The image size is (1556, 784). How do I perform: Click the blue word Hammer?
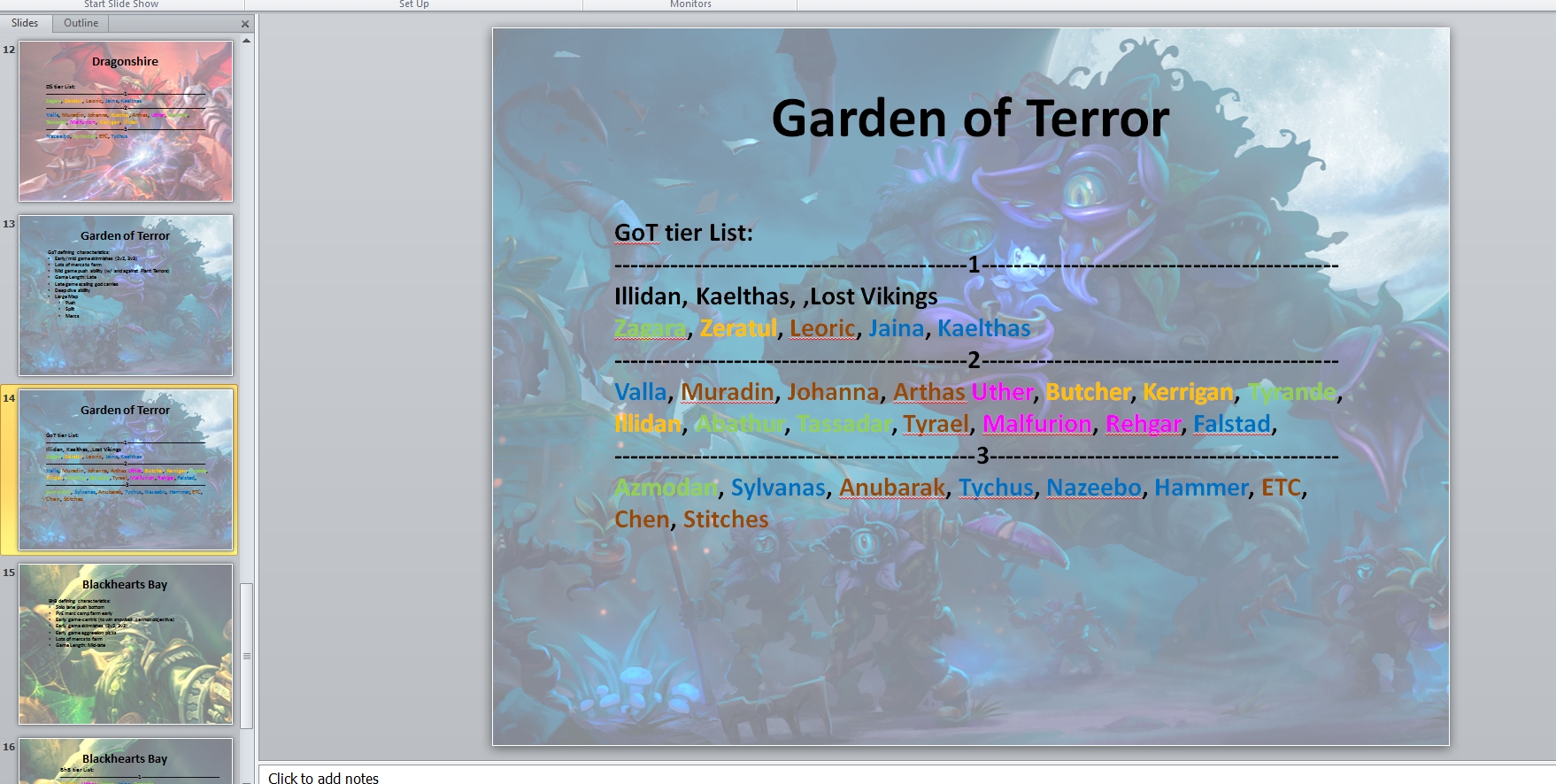tap(1201, 488)
